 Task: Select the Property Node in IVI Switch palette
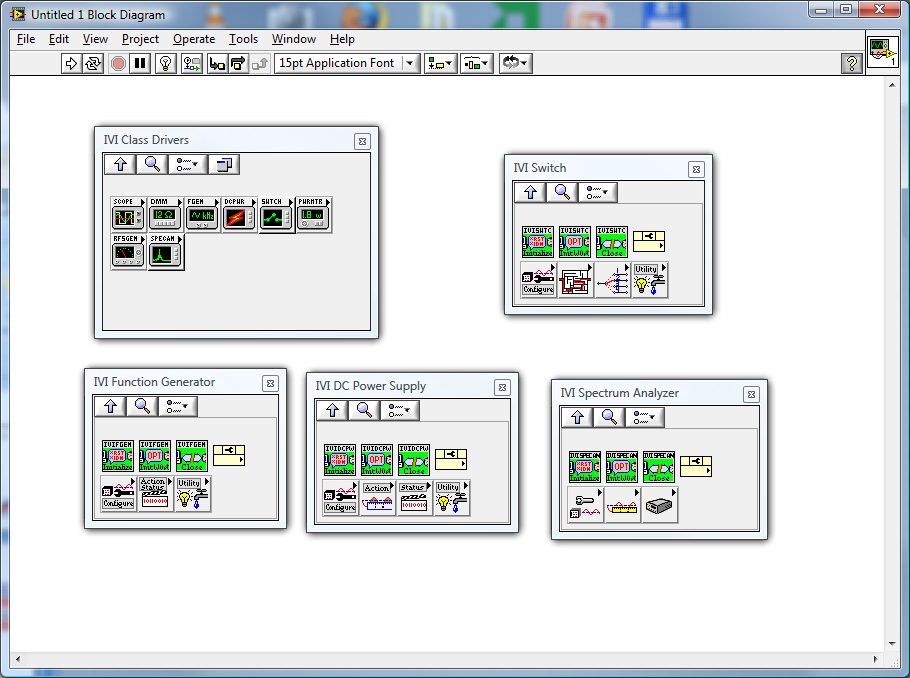[x=649, y=241]
